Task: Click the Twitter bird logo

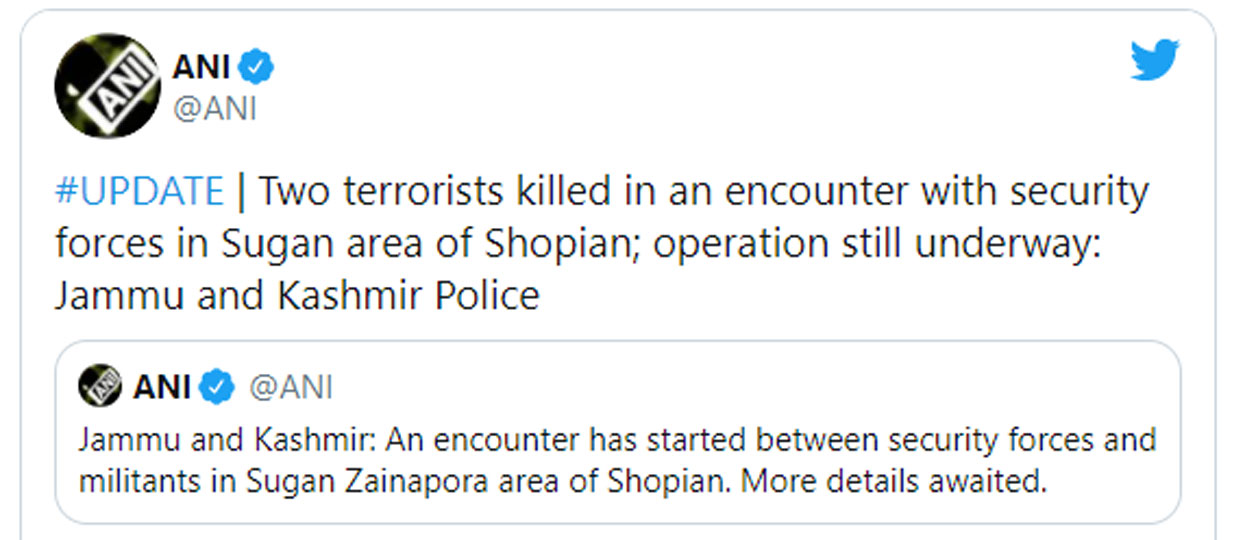Action: (1155, 61)
